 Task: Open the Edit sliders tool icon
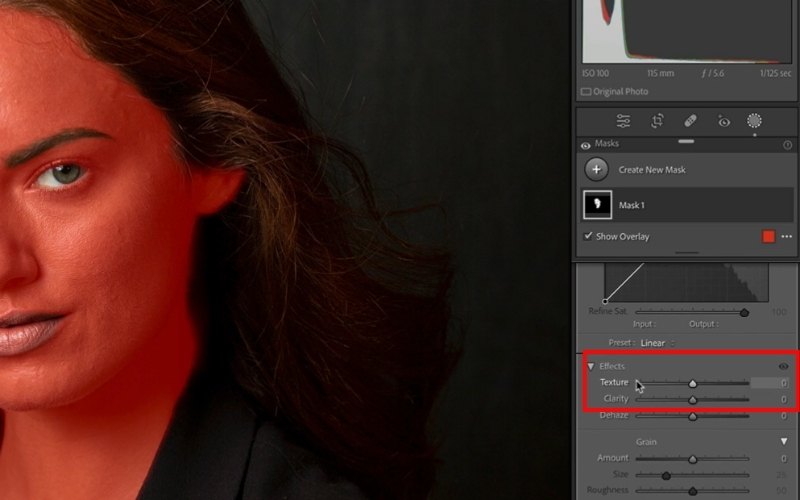(x=623, y=121)
